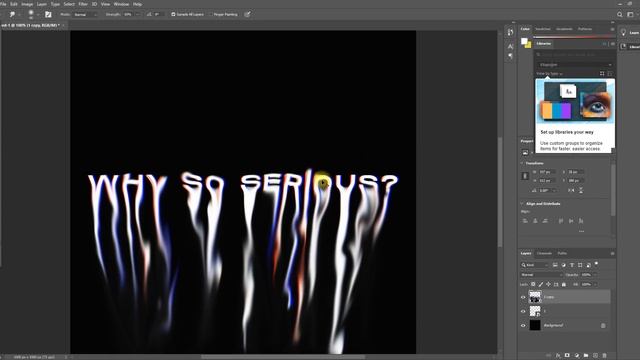The height and width of the screenshot is (360, 640).
Task: Click the Learn panel button
Action: tap(629, 33)
